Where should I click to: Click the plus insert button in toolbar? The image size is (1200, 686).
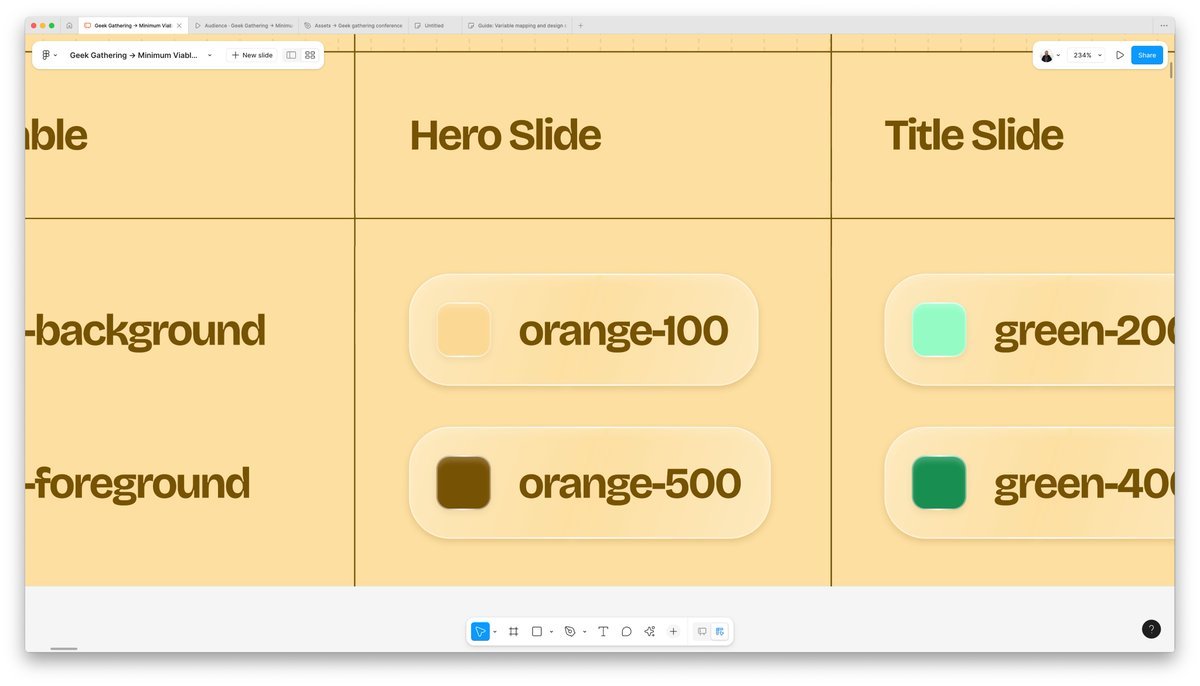click(x=673, y=632)
